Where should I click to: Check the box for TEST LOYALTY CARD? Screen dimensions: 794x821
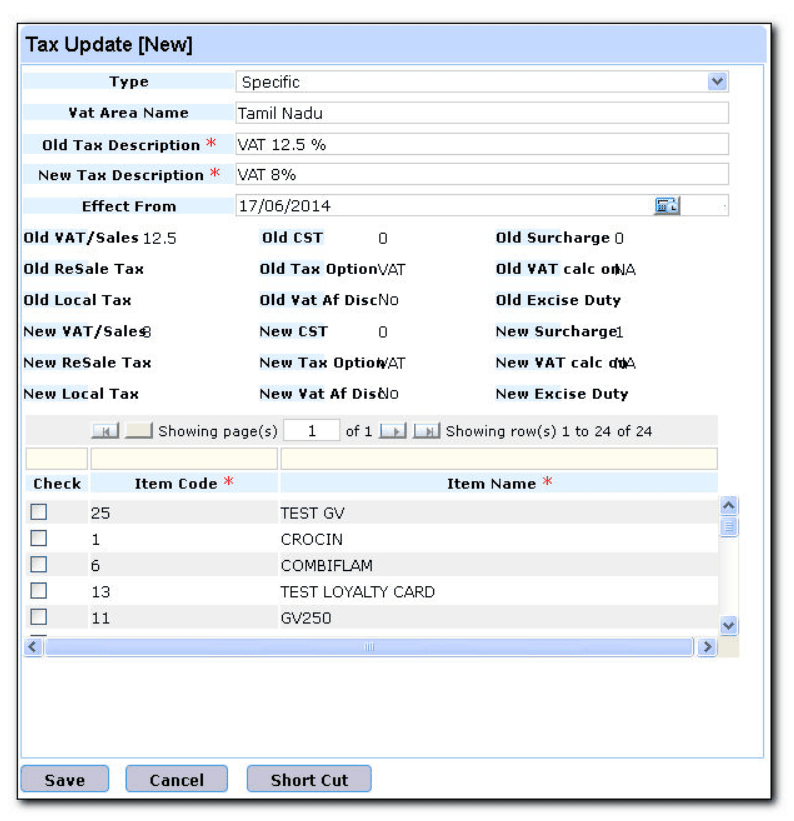click(x=39, y=591)
